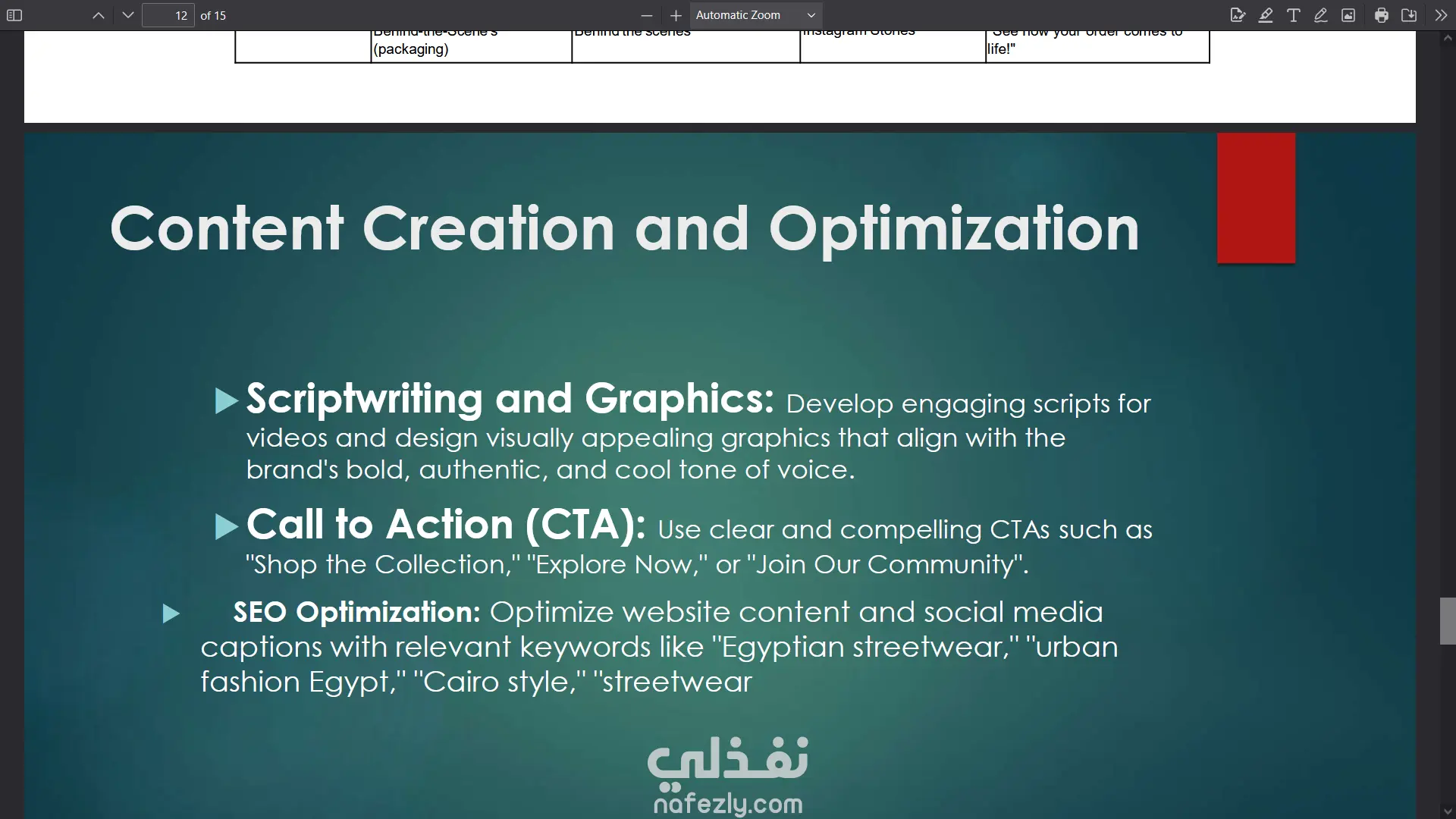
Task: Open the Automatic Zoom dropdown
Action: [755, 15]
